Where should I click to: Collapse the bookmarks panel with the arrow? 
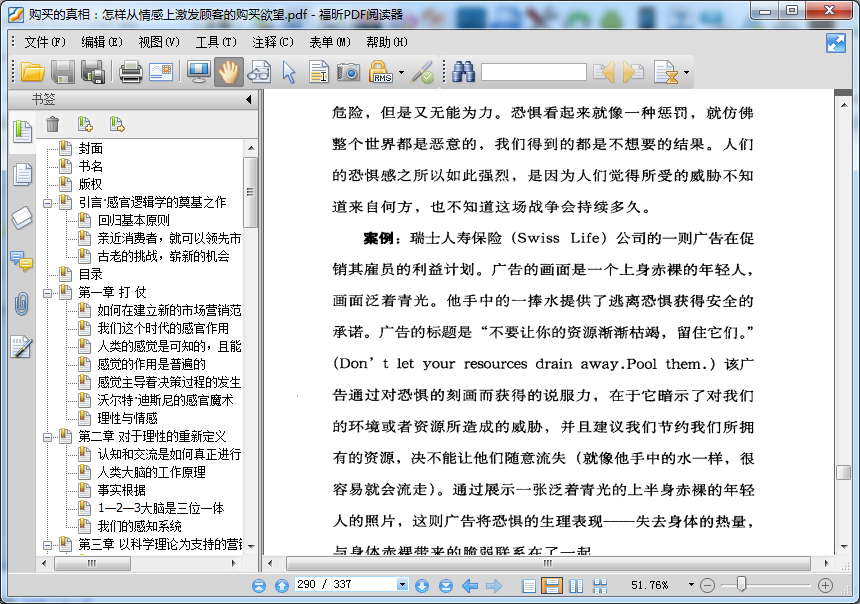[248, 99]
